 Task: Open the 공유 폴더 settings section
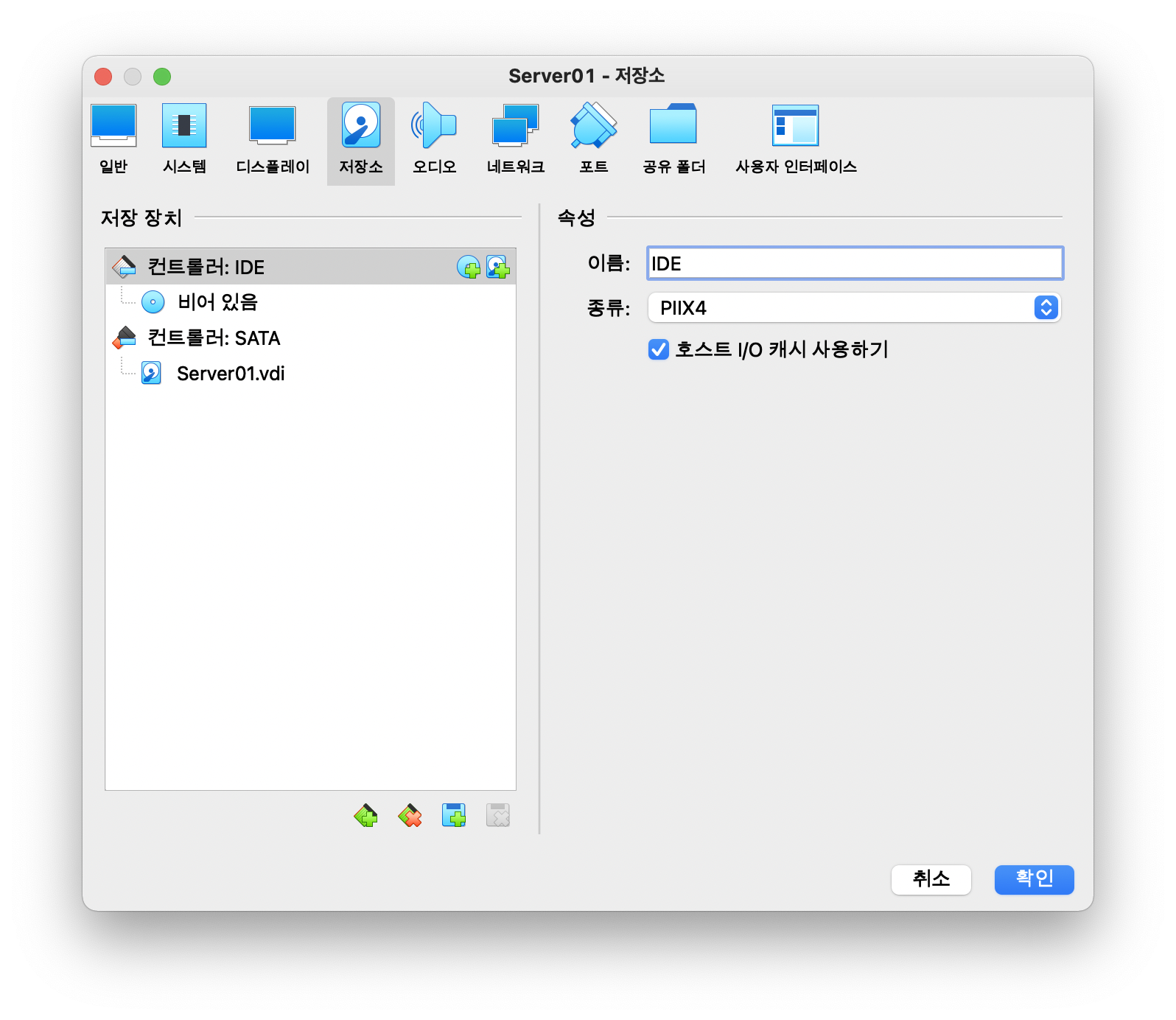tap(673, 140)
